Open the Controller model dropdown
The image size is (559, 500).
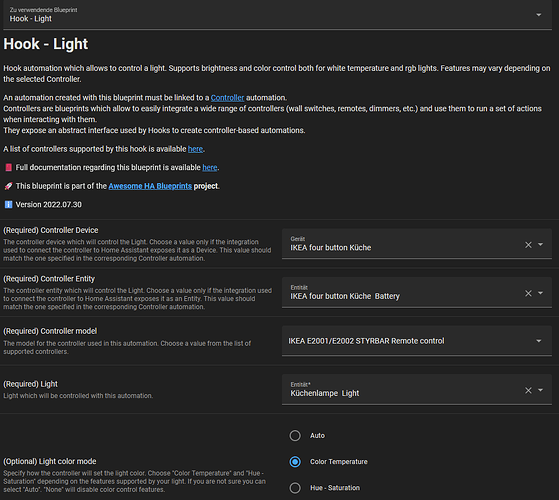(x=416, y=341)
